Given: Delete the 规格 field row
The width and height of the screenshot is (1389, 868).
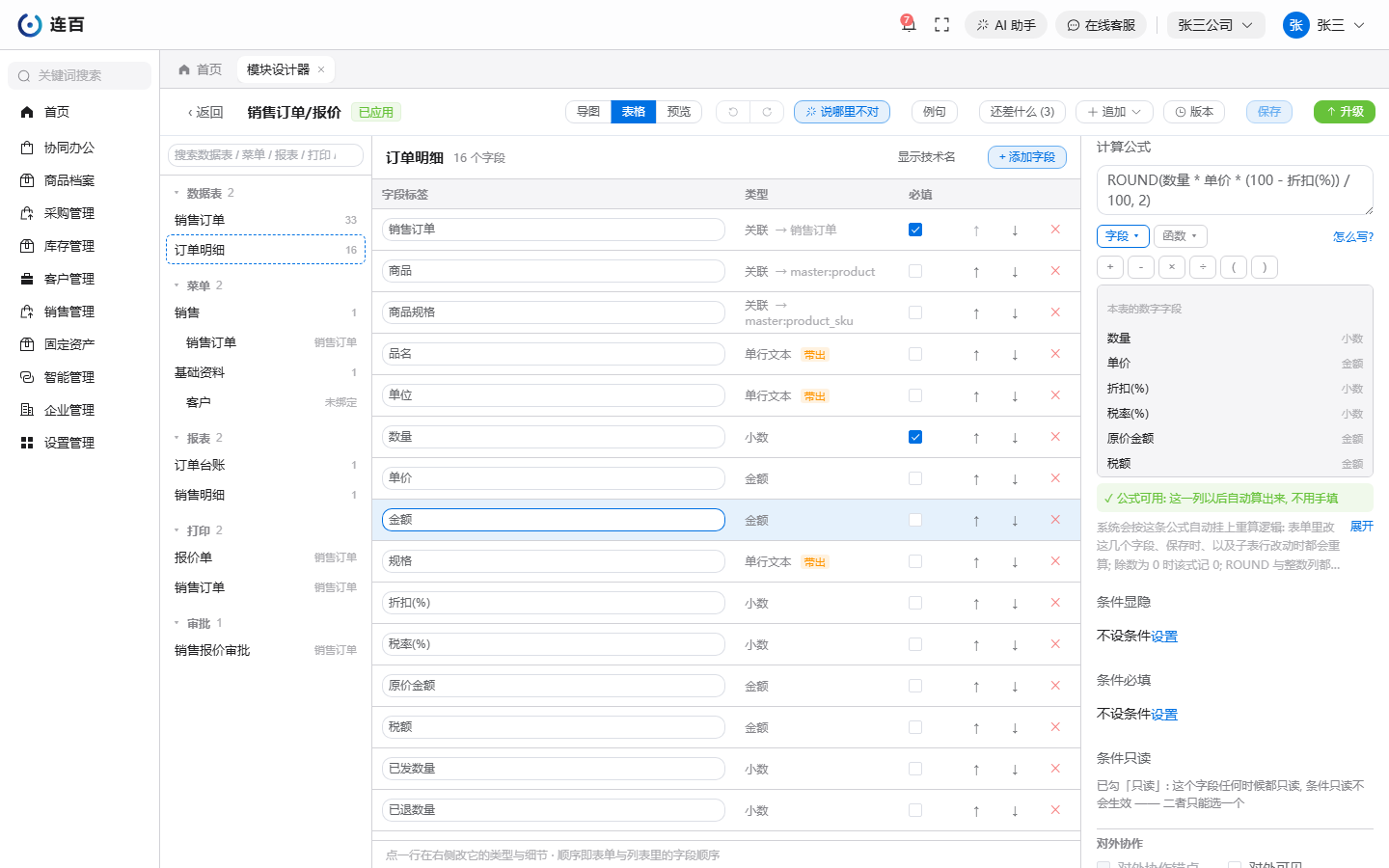Looking at the screenshot, I should (1055, 561).
